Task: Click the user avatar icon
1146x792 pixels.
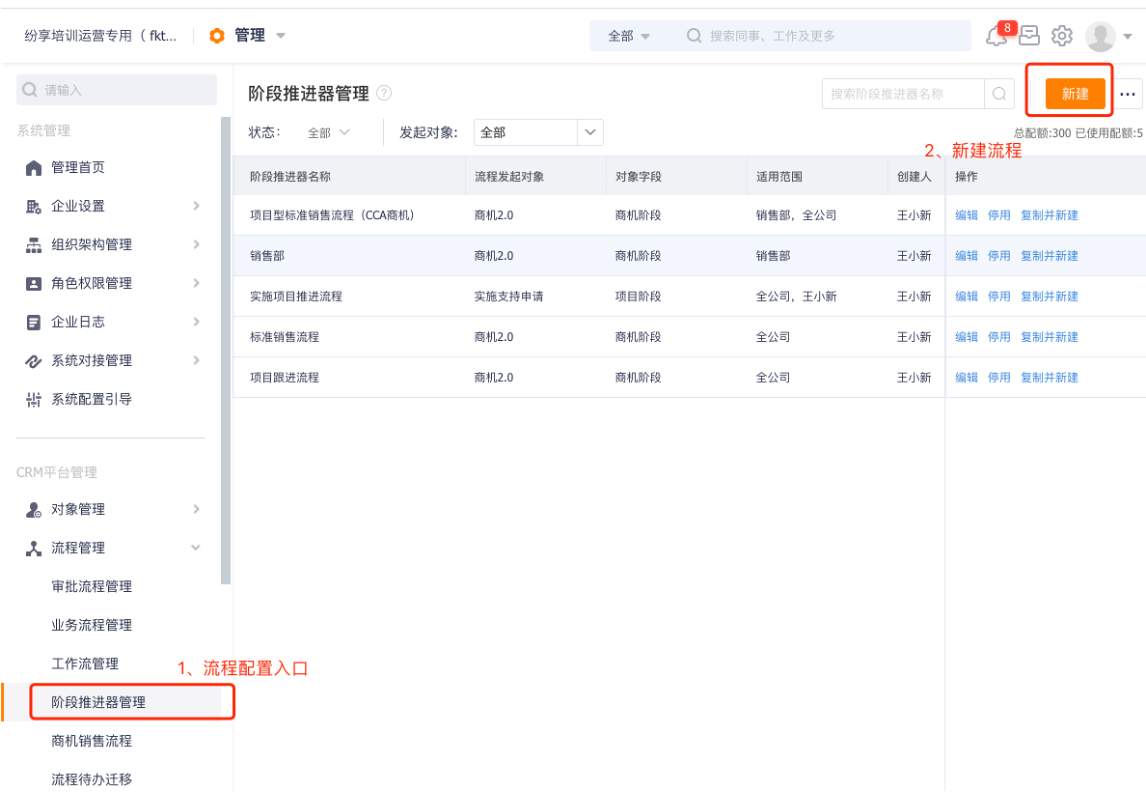Action: tap(1100, 36)
